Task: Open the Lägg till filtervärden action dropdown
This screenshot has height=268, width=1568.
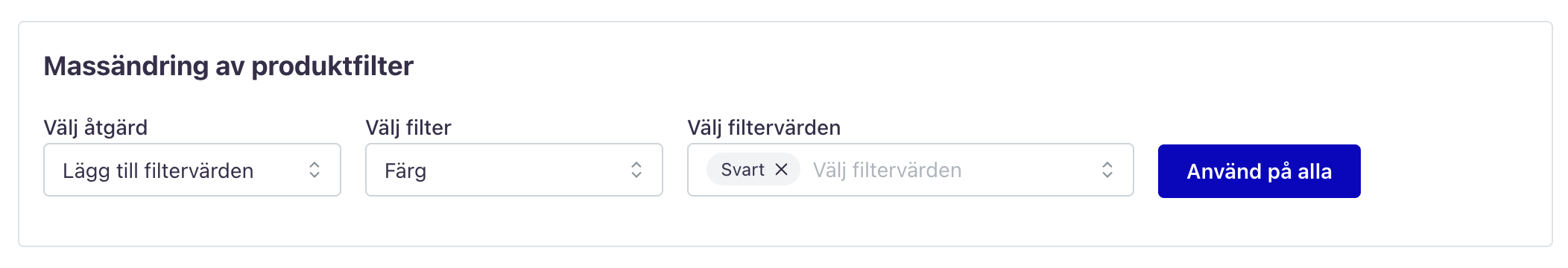Action: click(192, 170)
